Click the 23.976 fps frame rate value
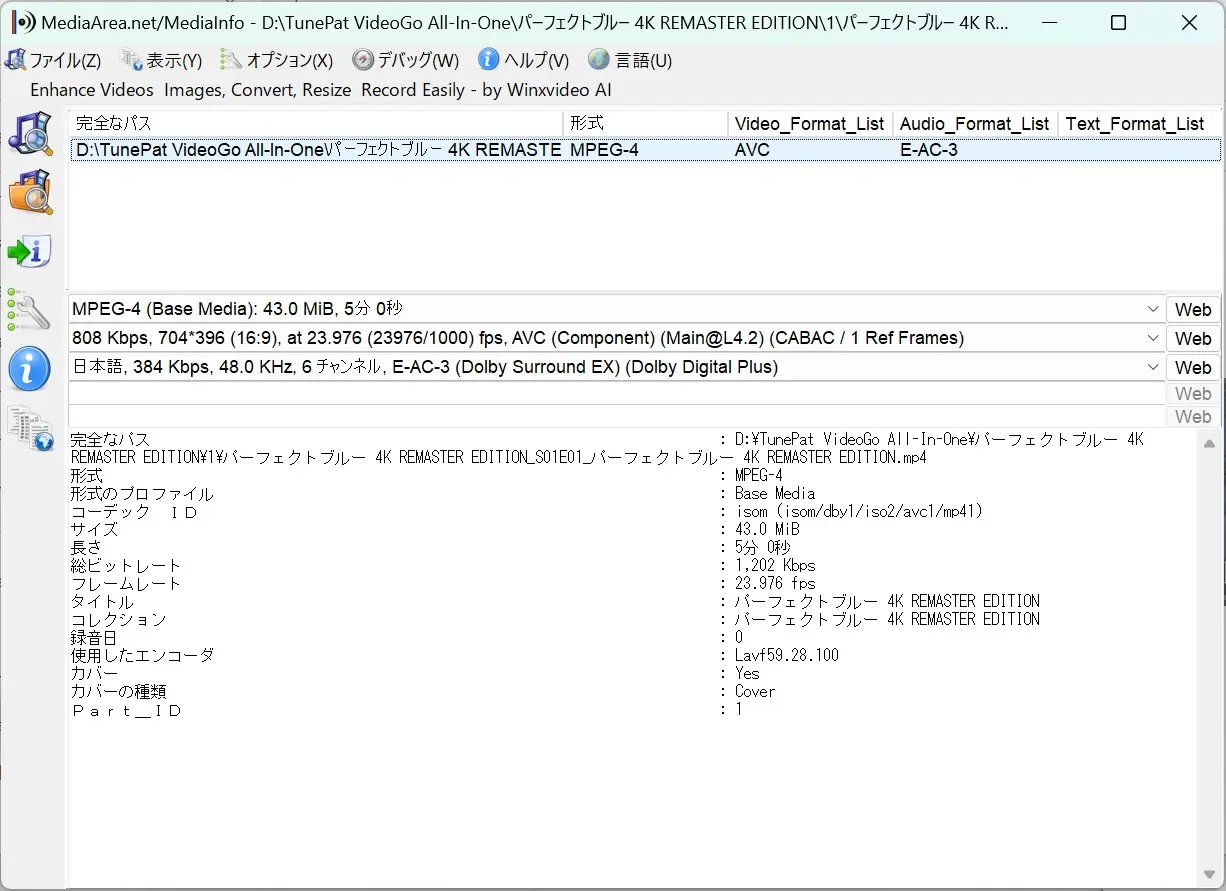 [x=775, y=583]
